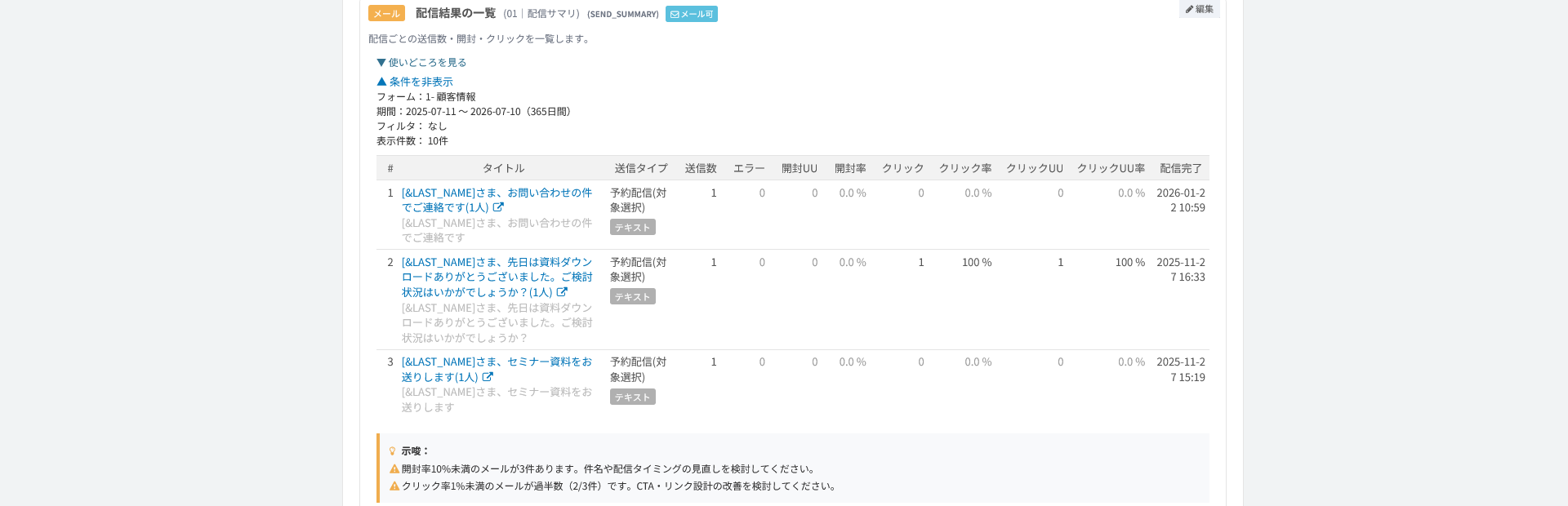Click the (SEND_SUMMARY) label

[x=623, y=14]
